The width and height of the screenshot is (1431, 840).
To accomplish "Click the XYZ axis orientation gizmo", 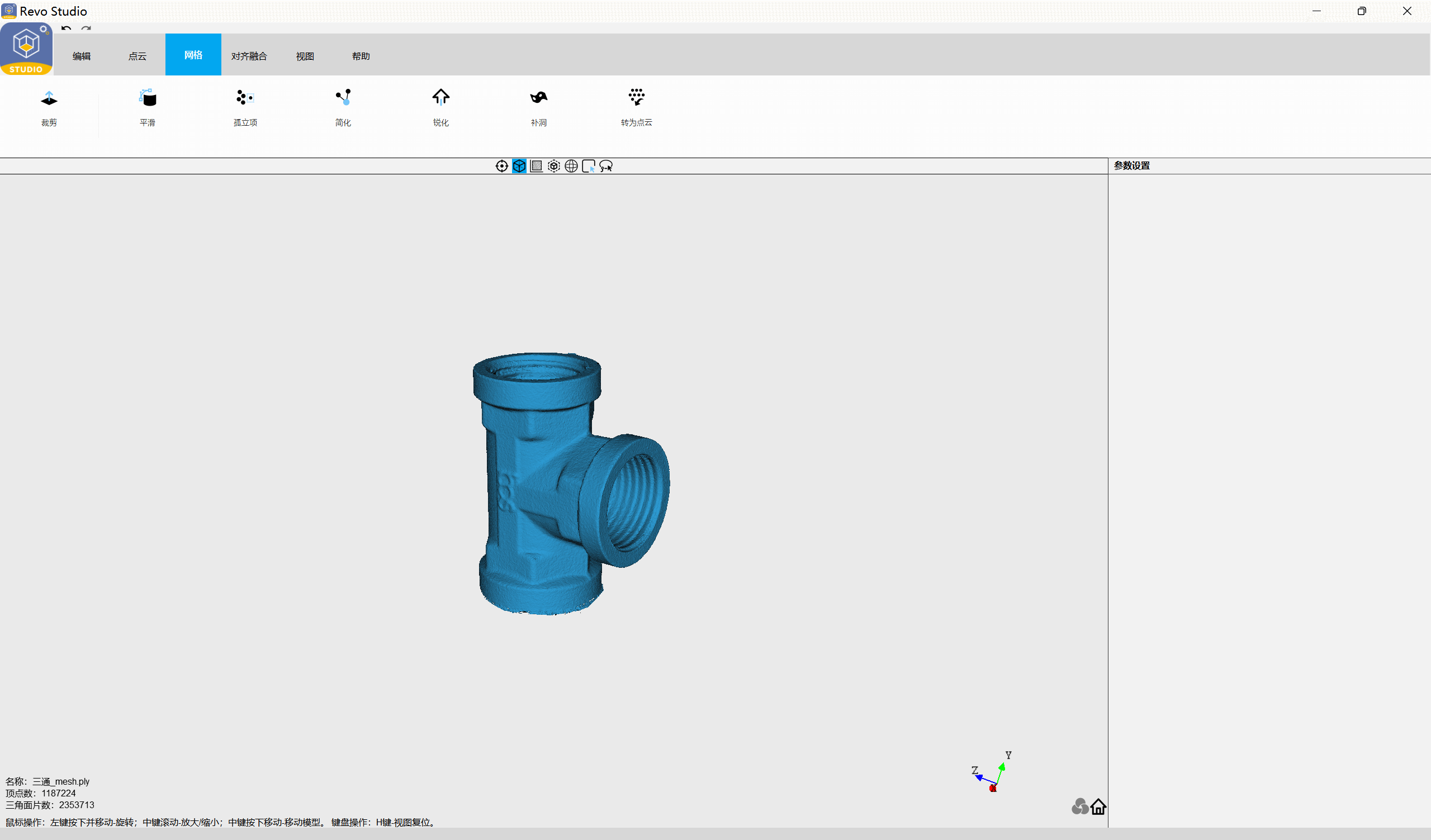I will coord(992,772).
